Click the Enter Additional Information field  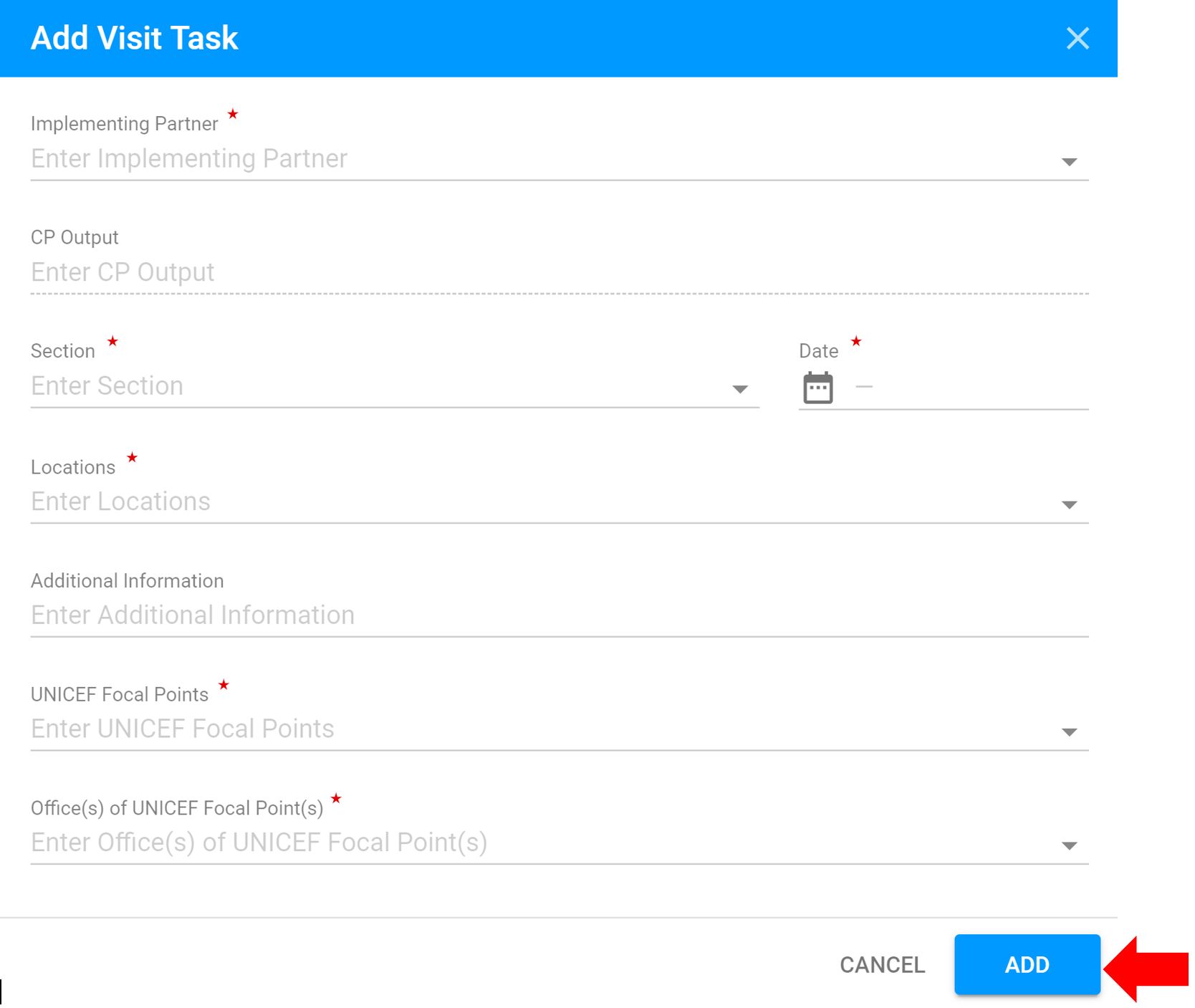point(560,615)
